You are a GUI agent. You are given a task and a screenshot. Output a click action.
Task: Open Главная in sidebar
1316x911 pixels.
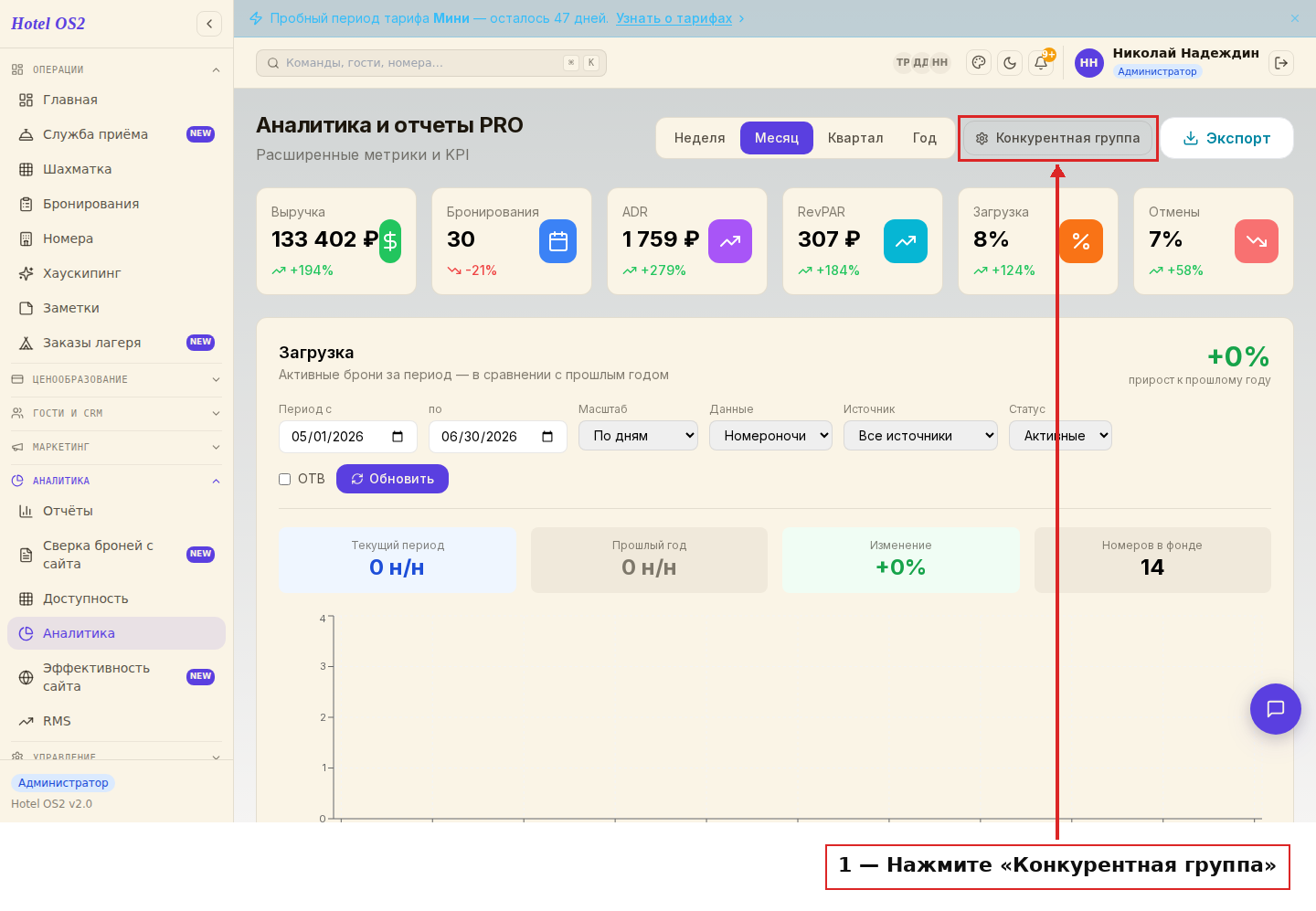point(116,100)
